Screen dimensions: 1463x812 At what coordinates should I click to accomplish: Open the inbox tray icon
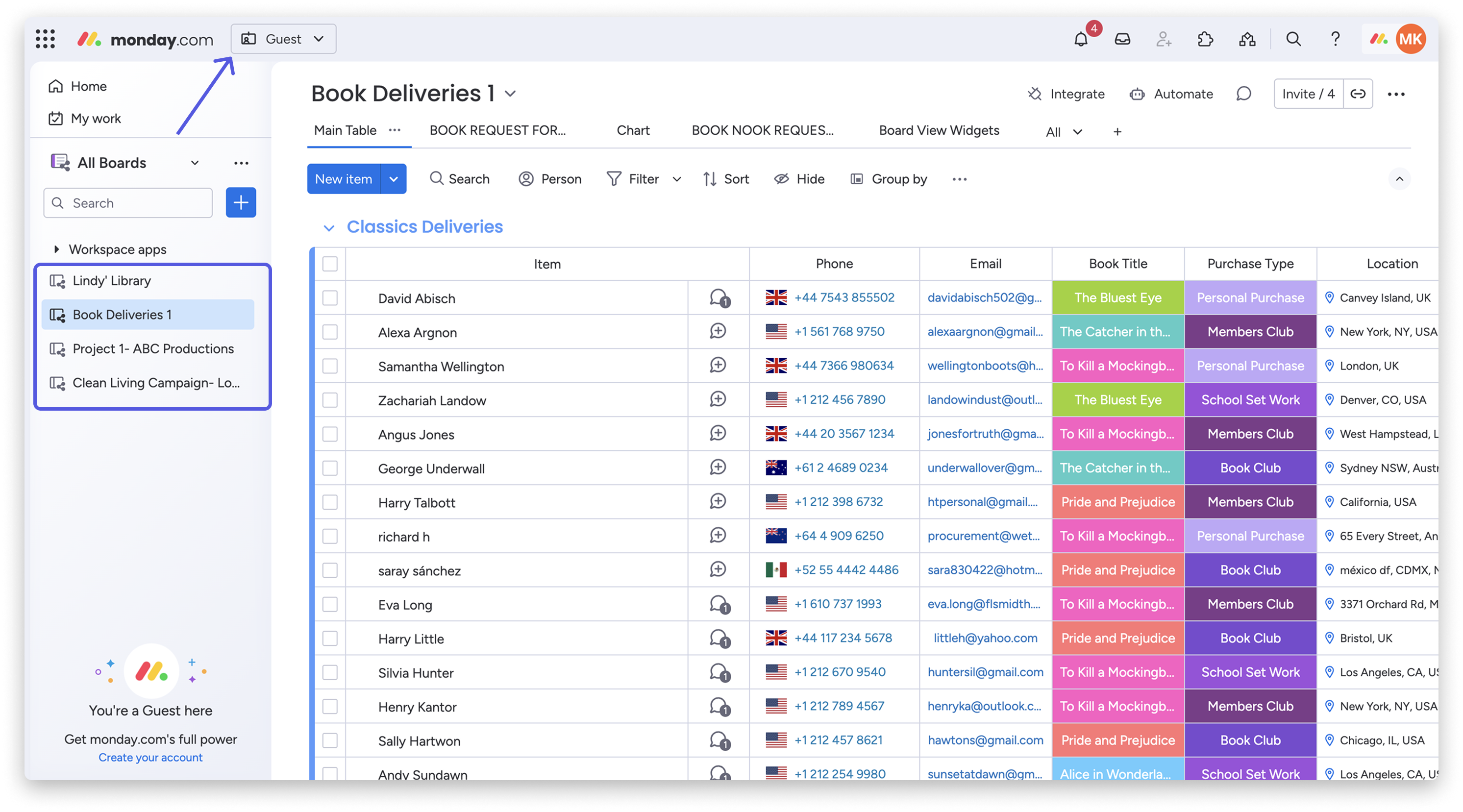(1122, 39)
